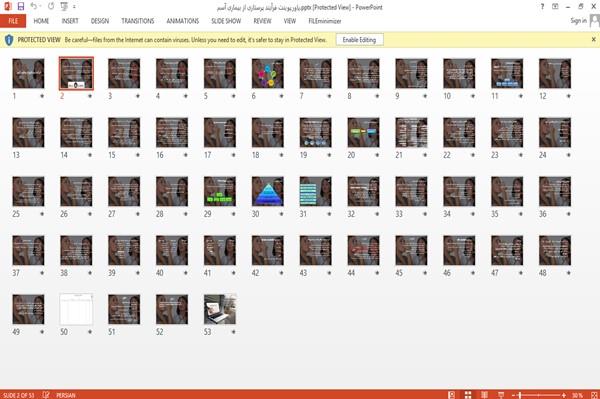Select the REVIEW ribbon tab
The image size is (600, 399).
pos(262,21)
